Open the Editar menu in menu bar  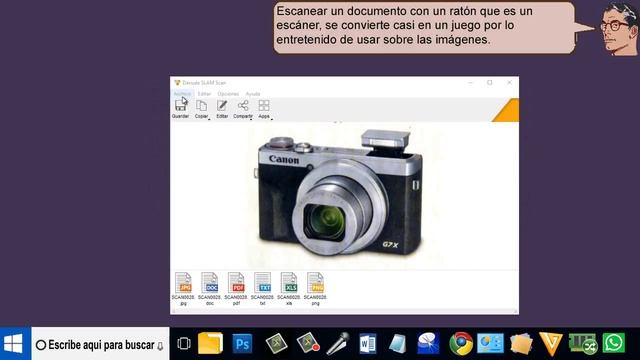204,94
